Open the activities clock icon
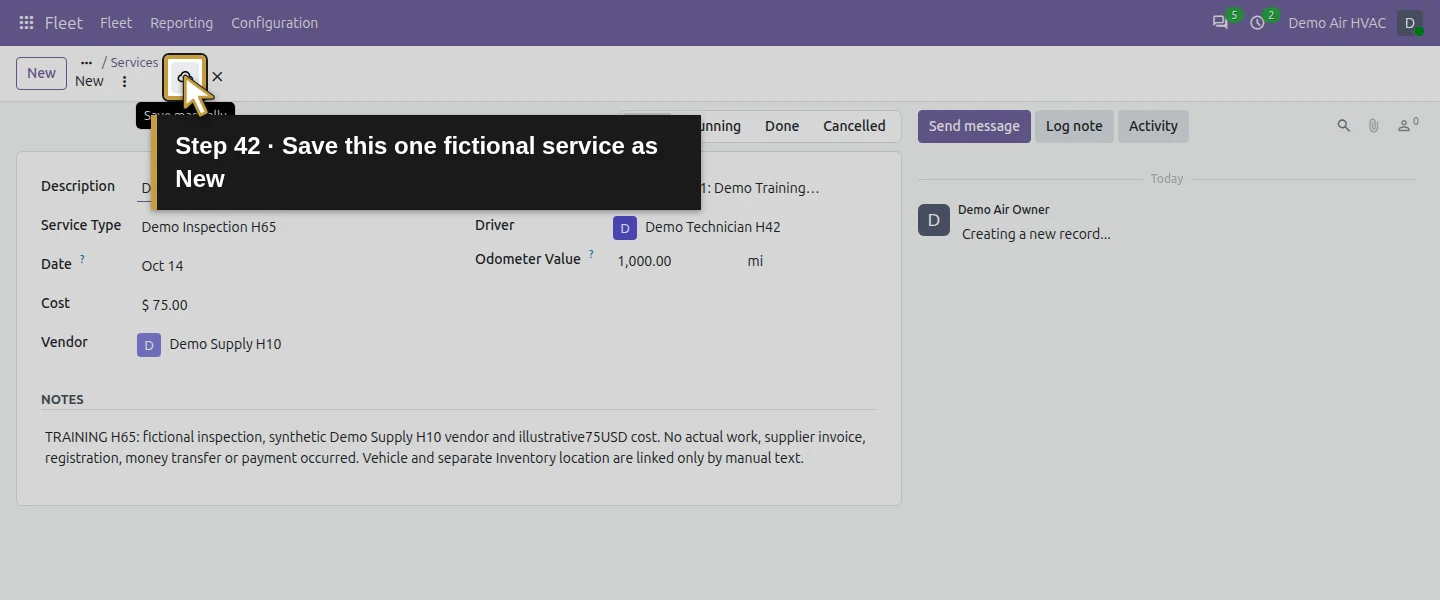The width and height of the screenshot is (1440, 600). coord(1257,23)
